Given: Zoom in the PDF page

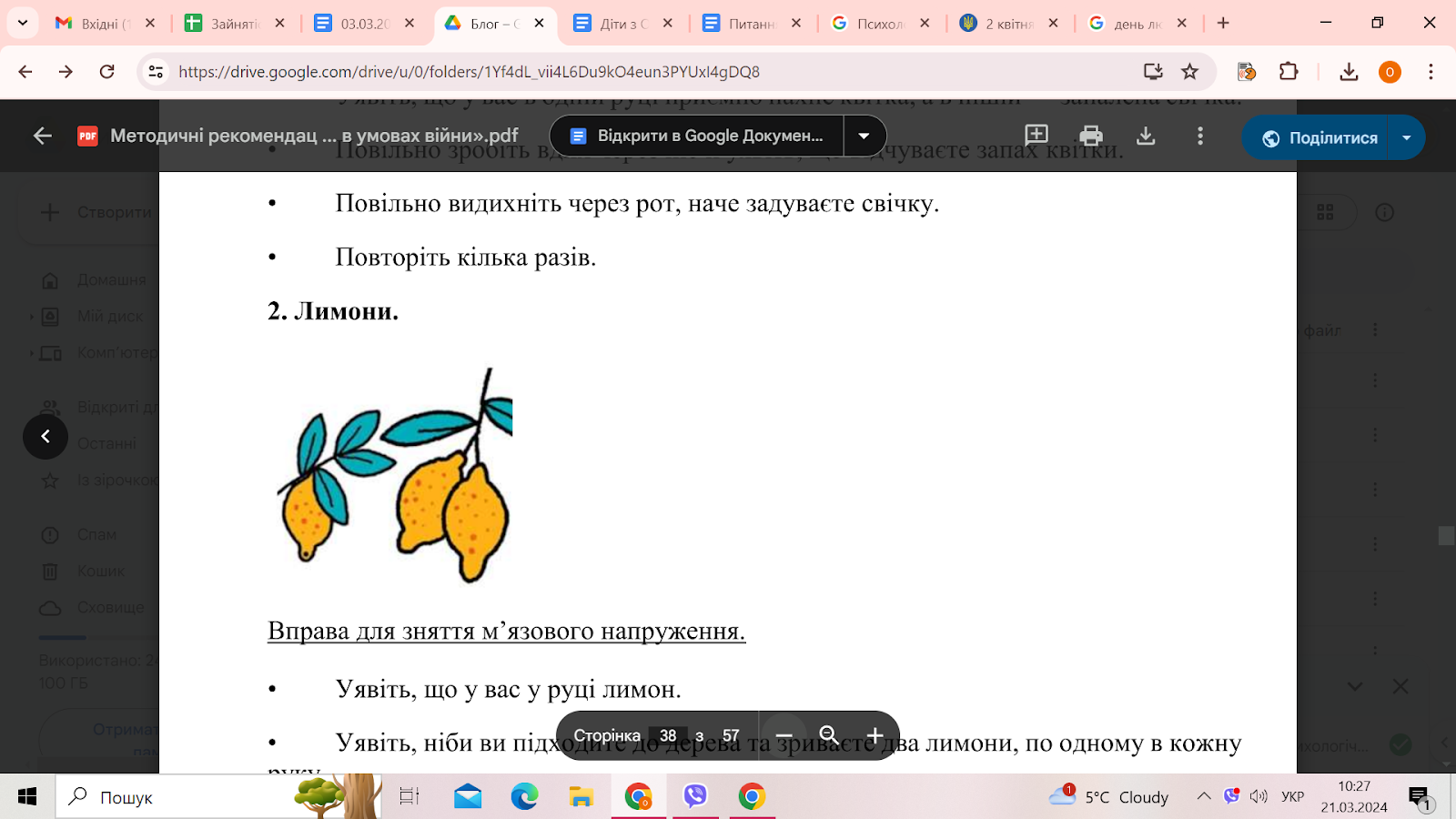Looking at the screenshot, I should (x=875, y=735).
